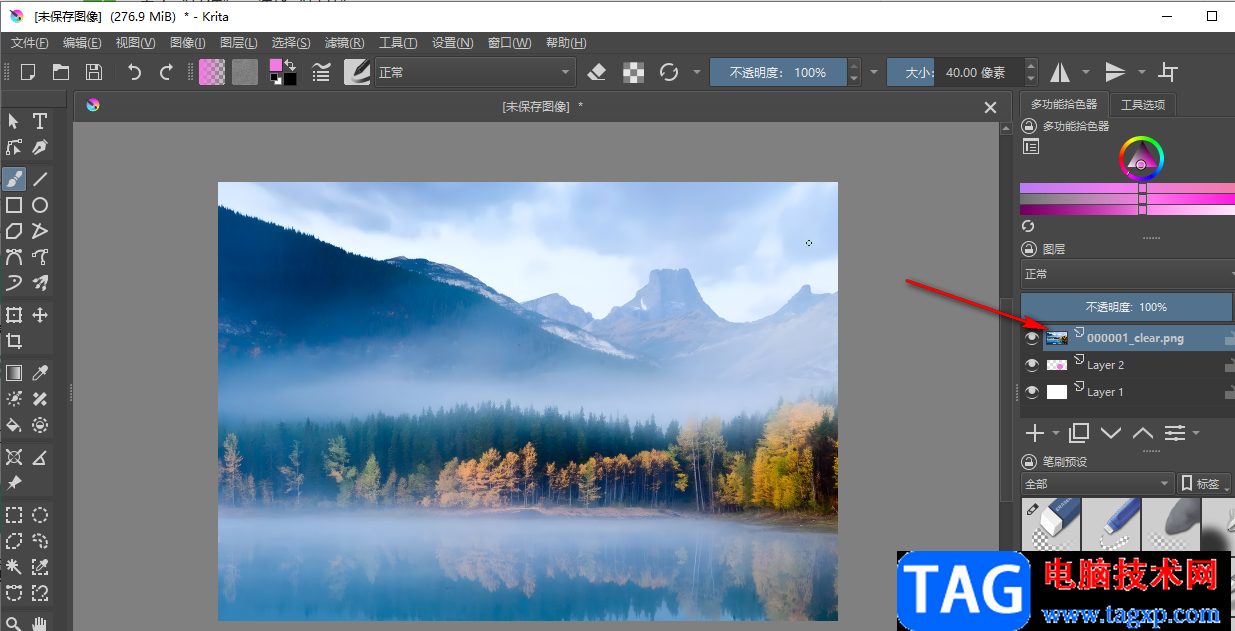Open brush blending mode dropdown 正常

coord(475,72)
